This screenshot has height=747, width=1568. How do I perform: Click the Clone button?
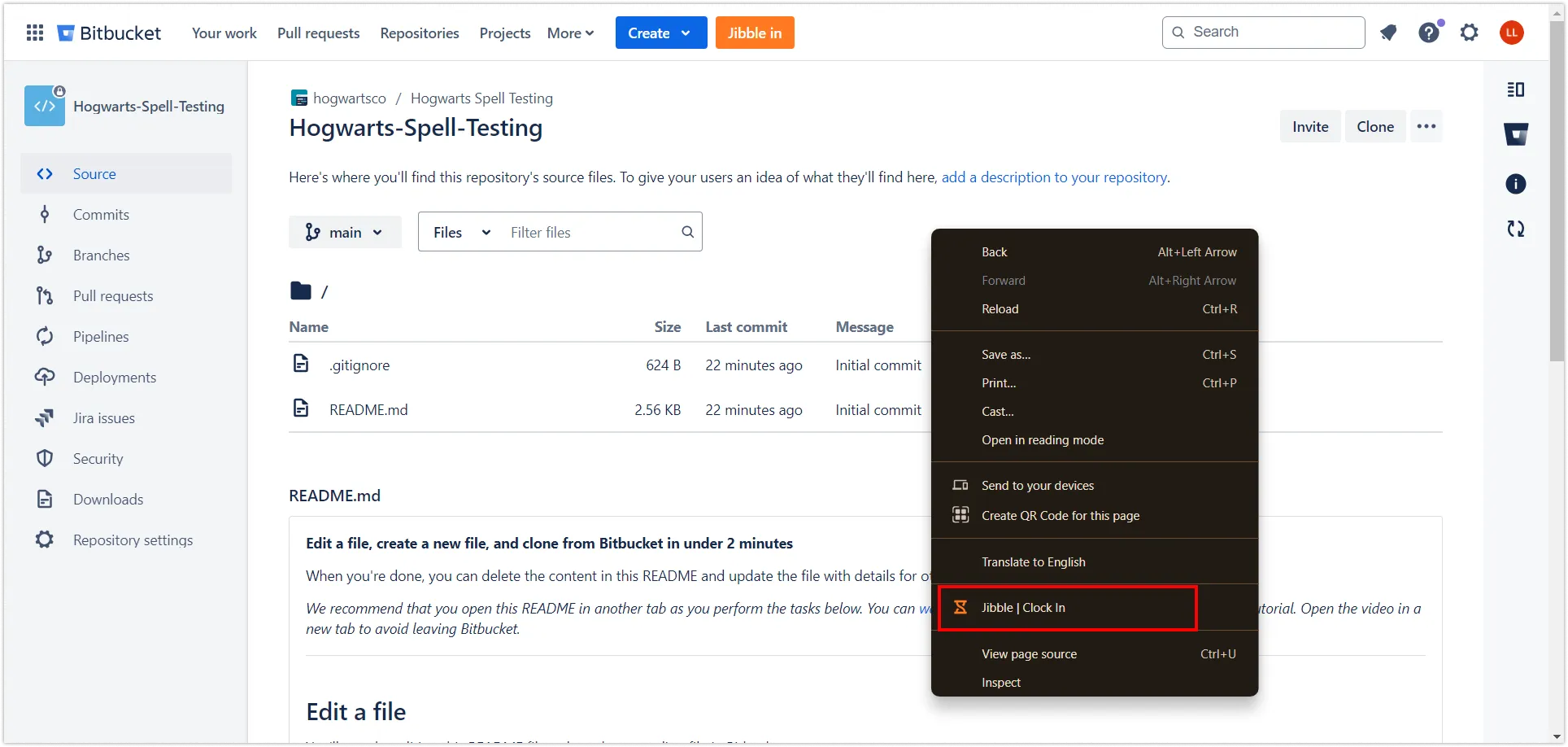coord(1374,127)
